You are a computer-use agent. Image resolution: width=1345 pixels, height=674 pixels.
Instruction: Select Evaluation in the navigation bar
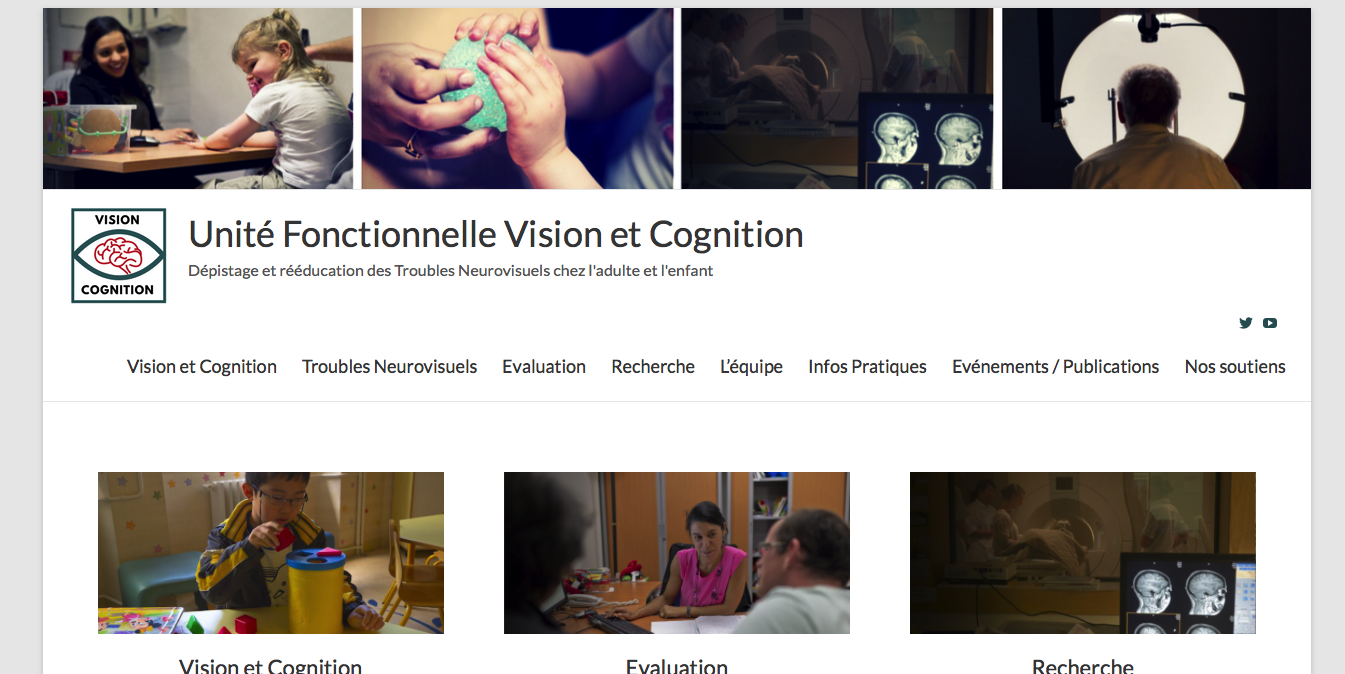544,367
